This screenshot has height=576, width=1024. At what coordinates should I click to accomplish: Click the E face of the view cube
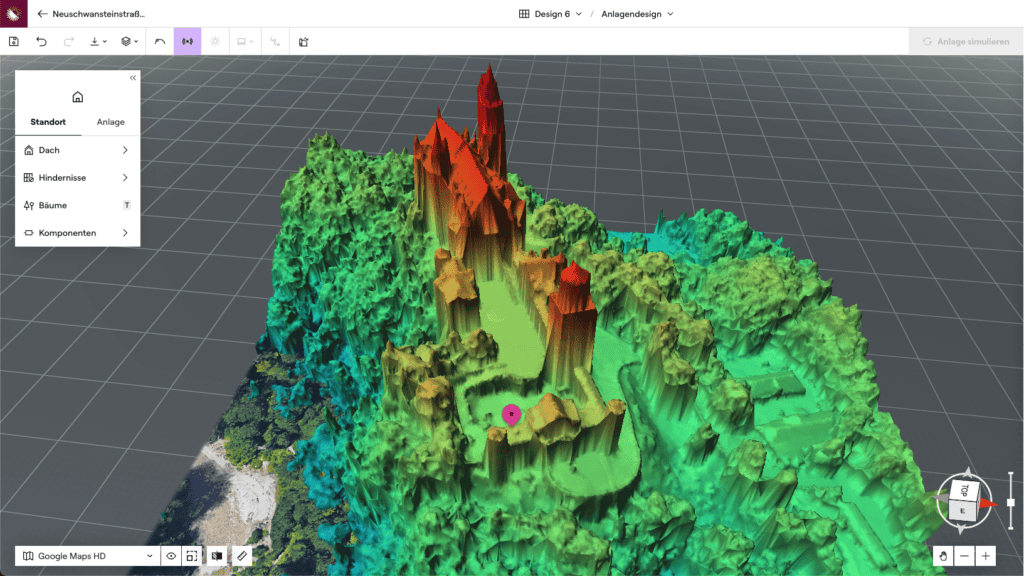coord(963,511)
